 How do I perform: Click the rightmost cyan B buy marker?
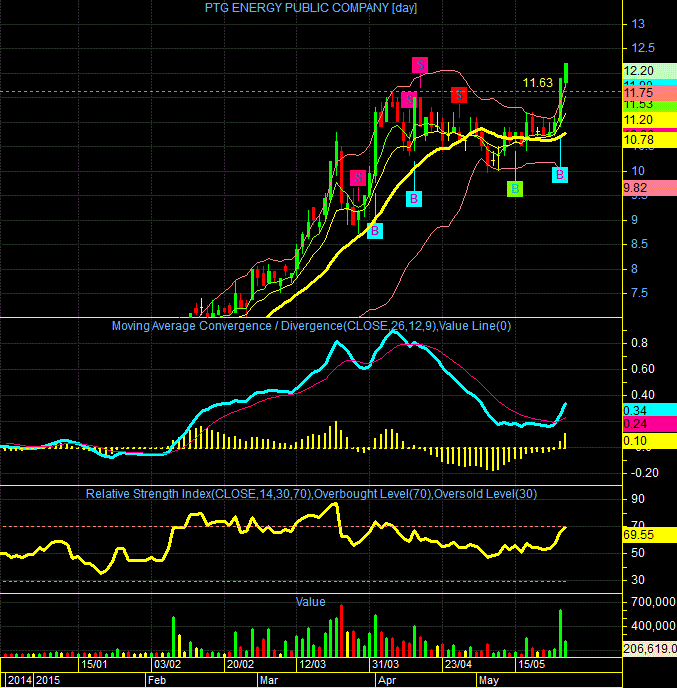coord(560,175)
